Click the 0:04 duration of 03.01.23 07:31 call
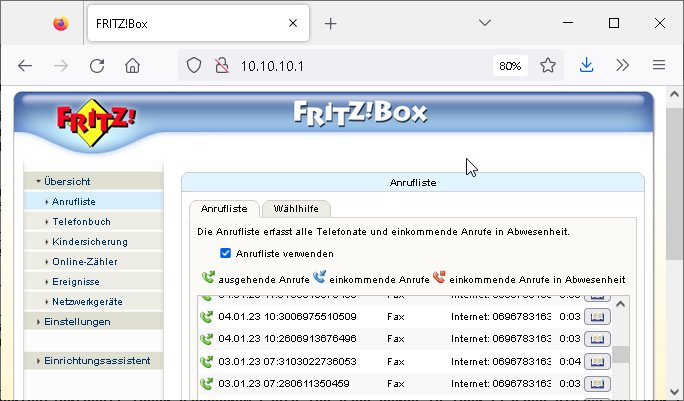The height and width of the screenshot is (401, 684). 570,361
